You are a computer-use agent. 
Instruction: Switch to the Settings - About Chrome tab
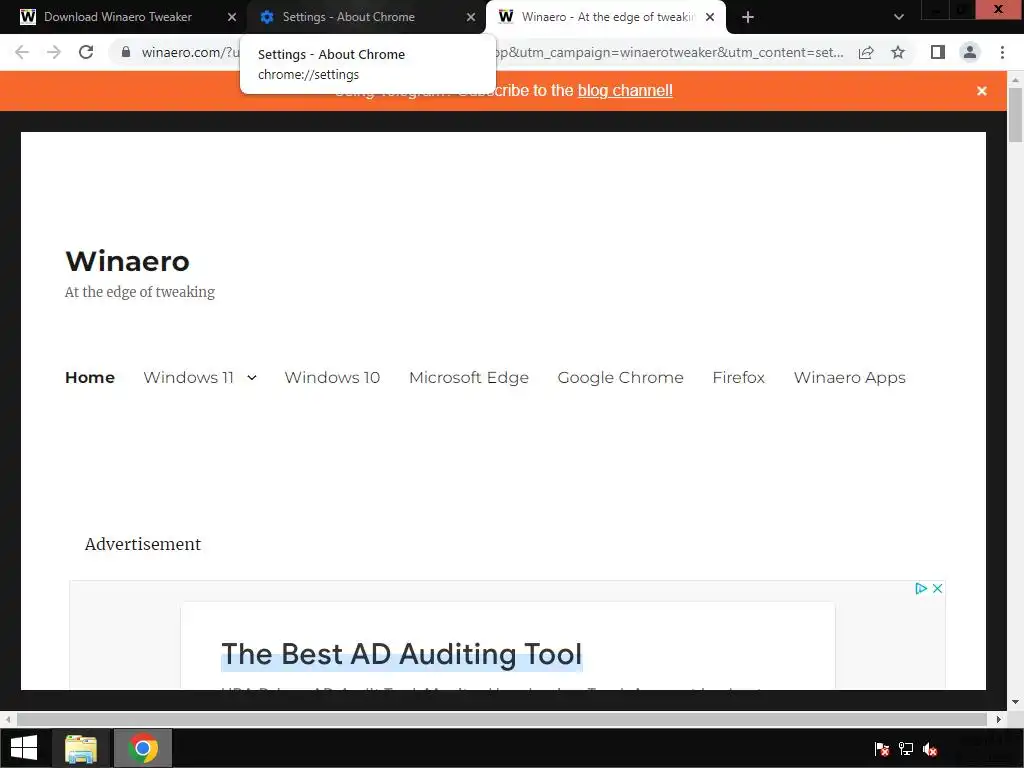[x=348, y=17]
